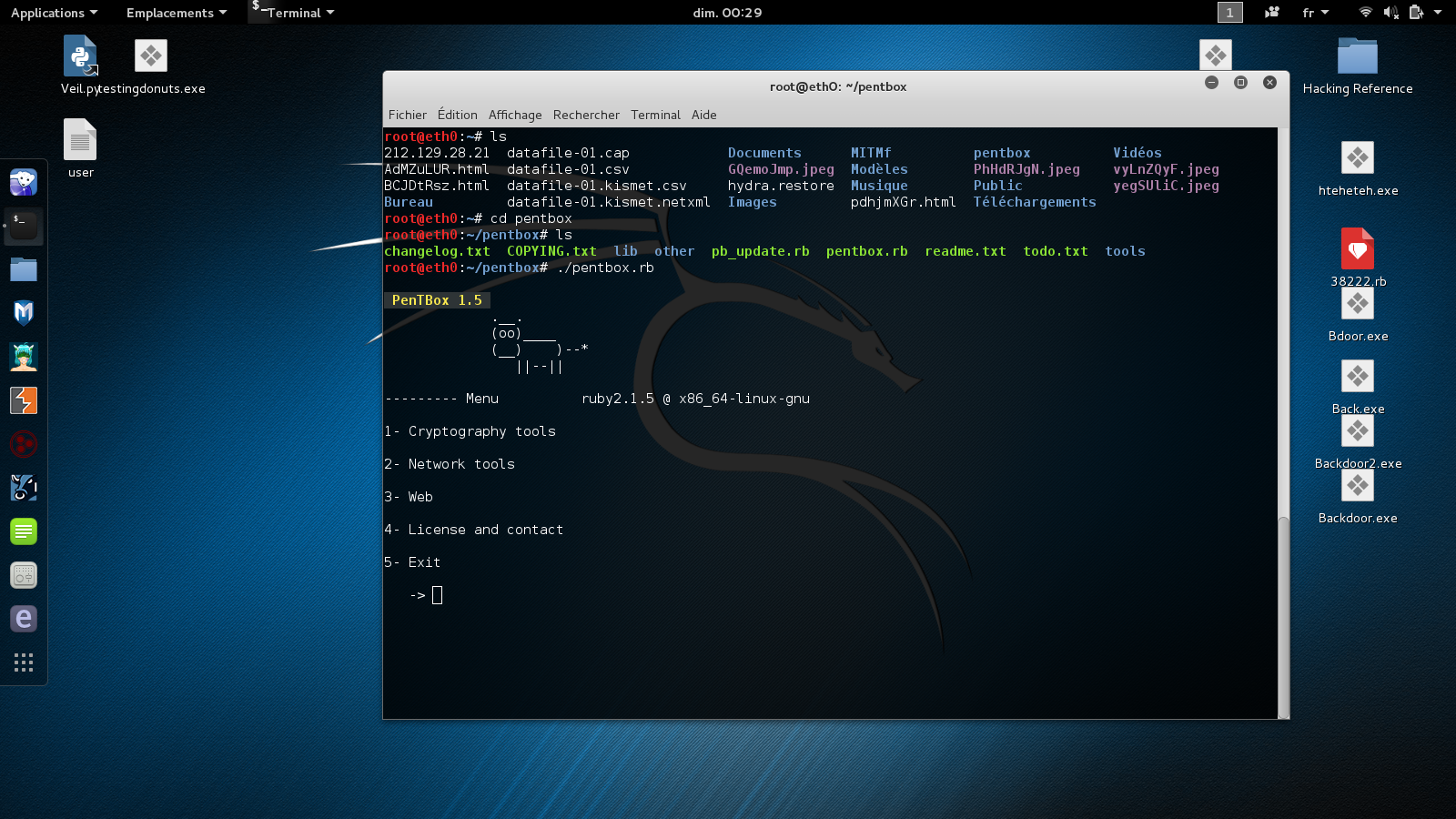The width and height of the screenshot is (1456, 819).
Task: Expand the Applications menu dropdown
Action: click(54, 13)
